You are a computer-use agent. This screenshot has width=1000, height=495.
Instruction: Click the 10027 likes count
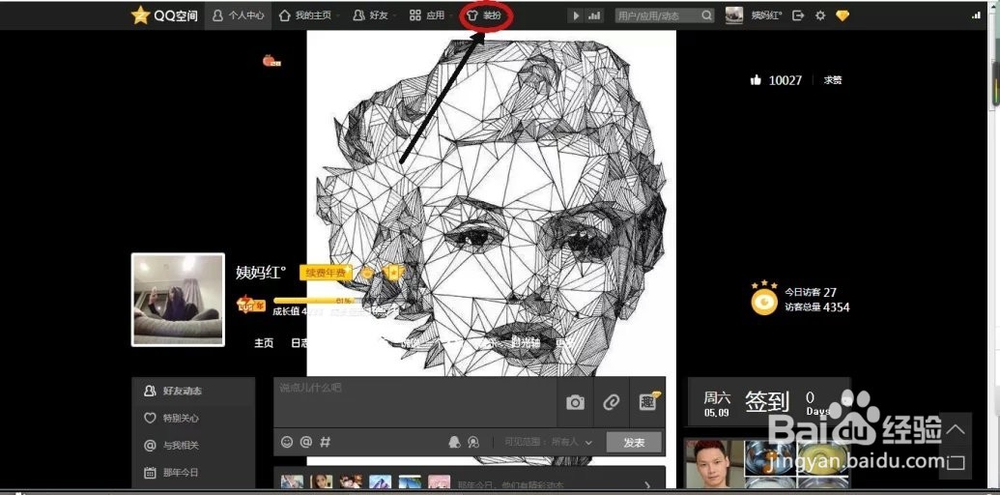click(785, 80)
